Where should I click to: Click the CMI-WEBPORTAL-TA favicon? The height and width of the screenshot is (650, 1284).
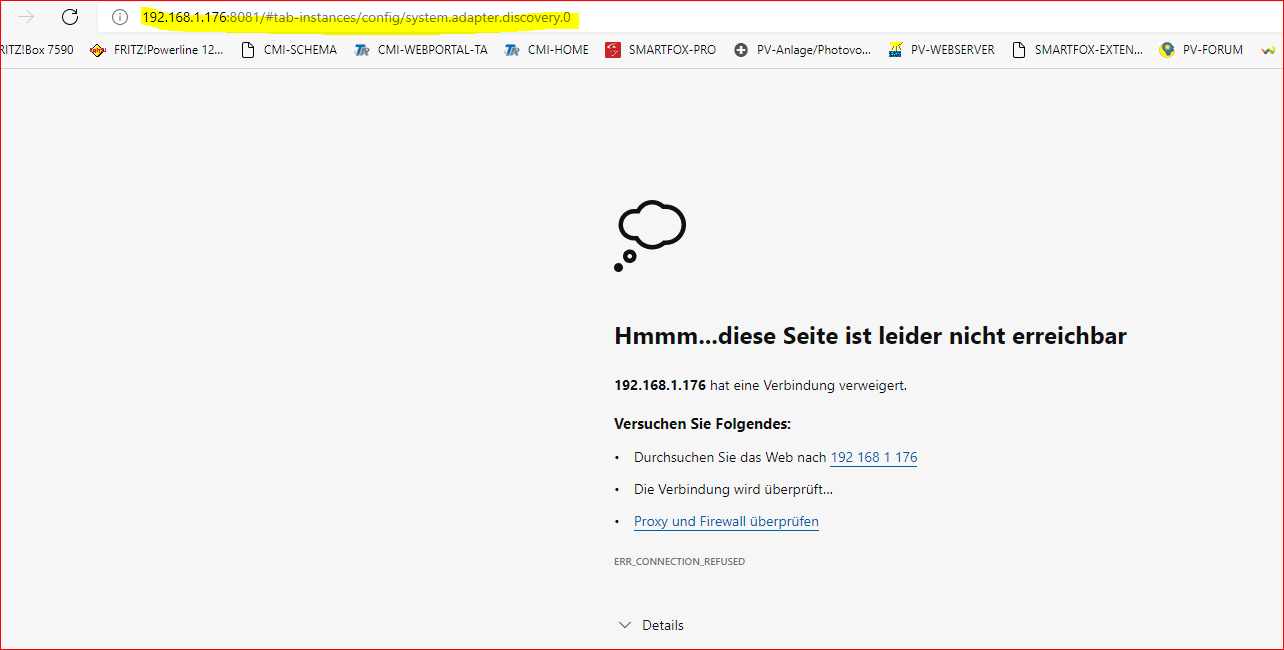(x=362, y=50)
